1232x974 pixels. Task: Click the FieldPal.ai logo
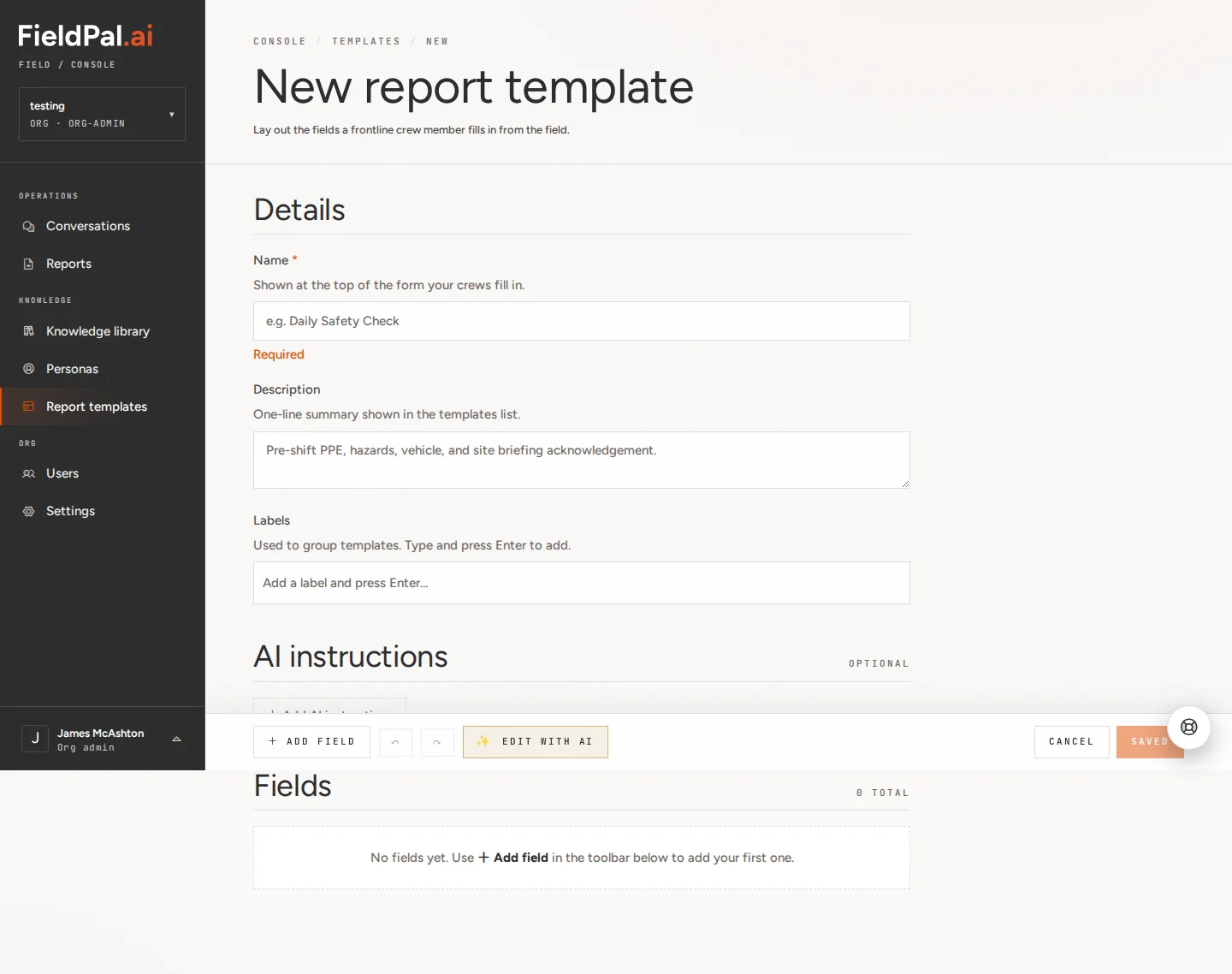pyautogui.click(x=86, y=35)
